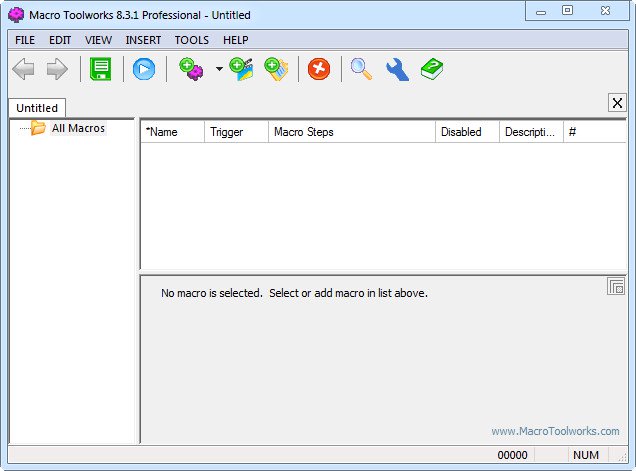Image resolution: width=636 pixels, height=471 pixels.
Task: Go forward with the right arrow icon
Action: [x=57, y=69]
